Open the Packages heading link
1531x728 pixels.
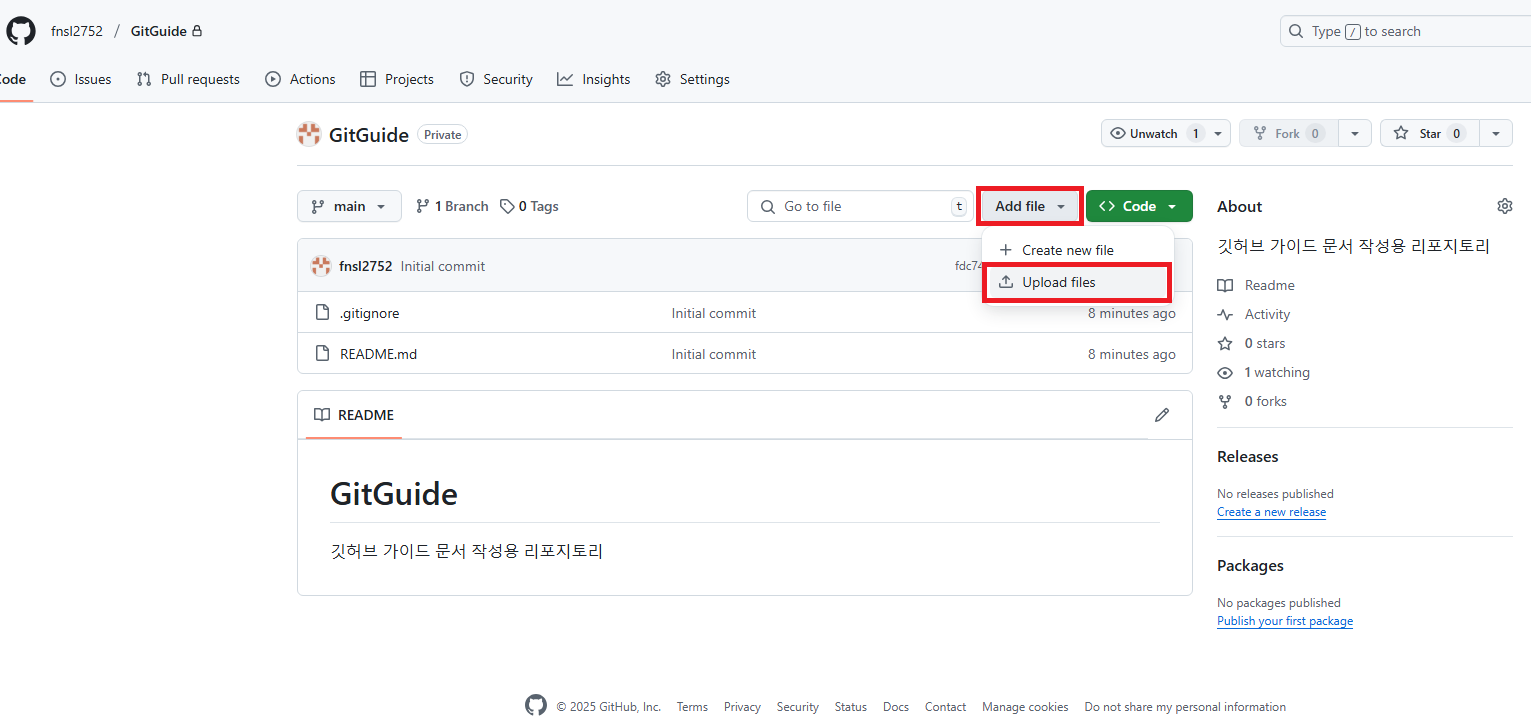[1250, 565]
